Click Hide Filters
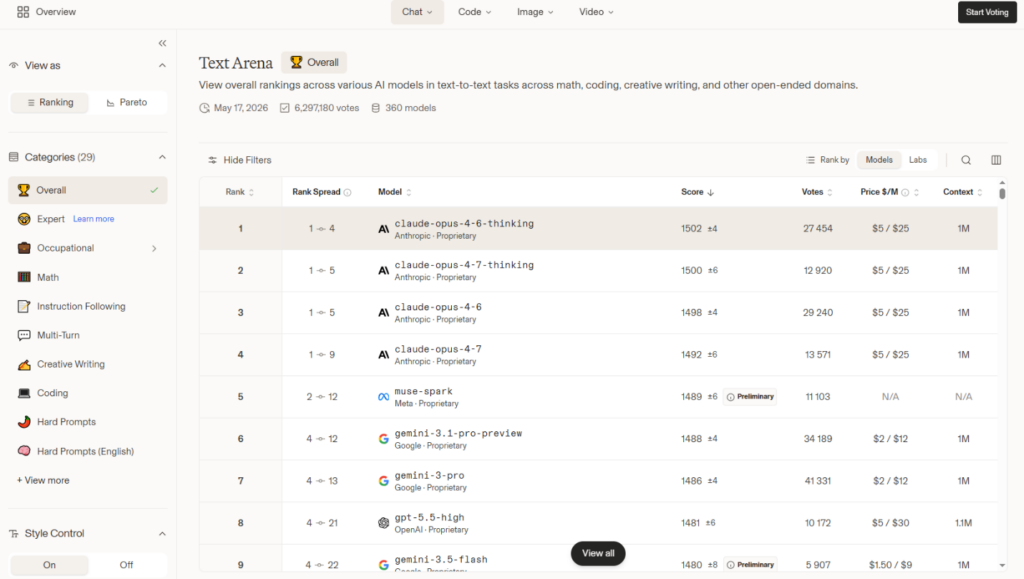Viewport: 1024px width, 579px height. (x=240, y=160)
